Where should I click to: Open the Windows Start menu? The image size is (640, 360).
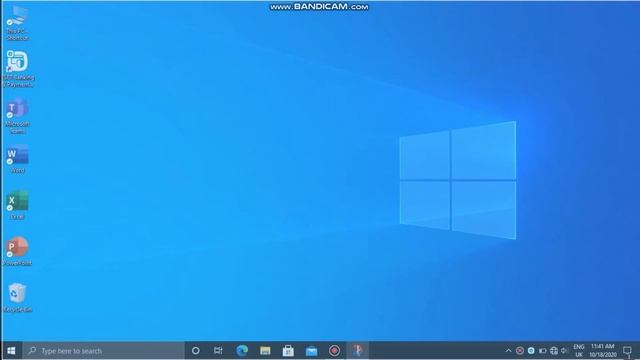click(11, 351)
